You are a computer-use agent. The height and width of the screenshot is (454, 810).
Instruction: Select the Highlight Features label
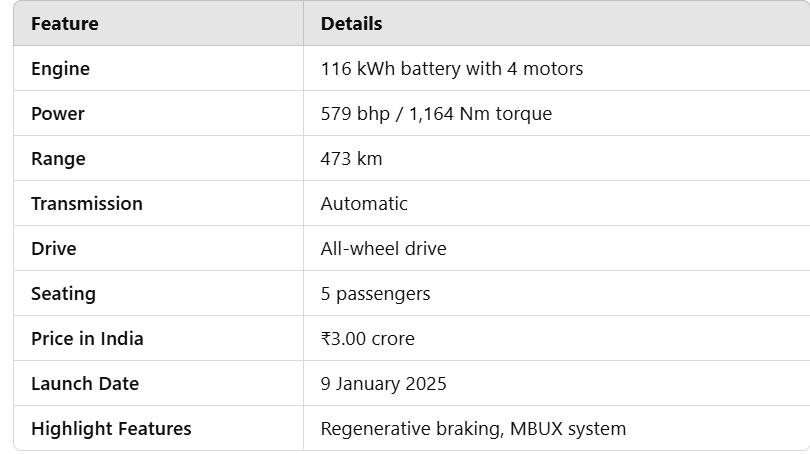tap(111, 429)
